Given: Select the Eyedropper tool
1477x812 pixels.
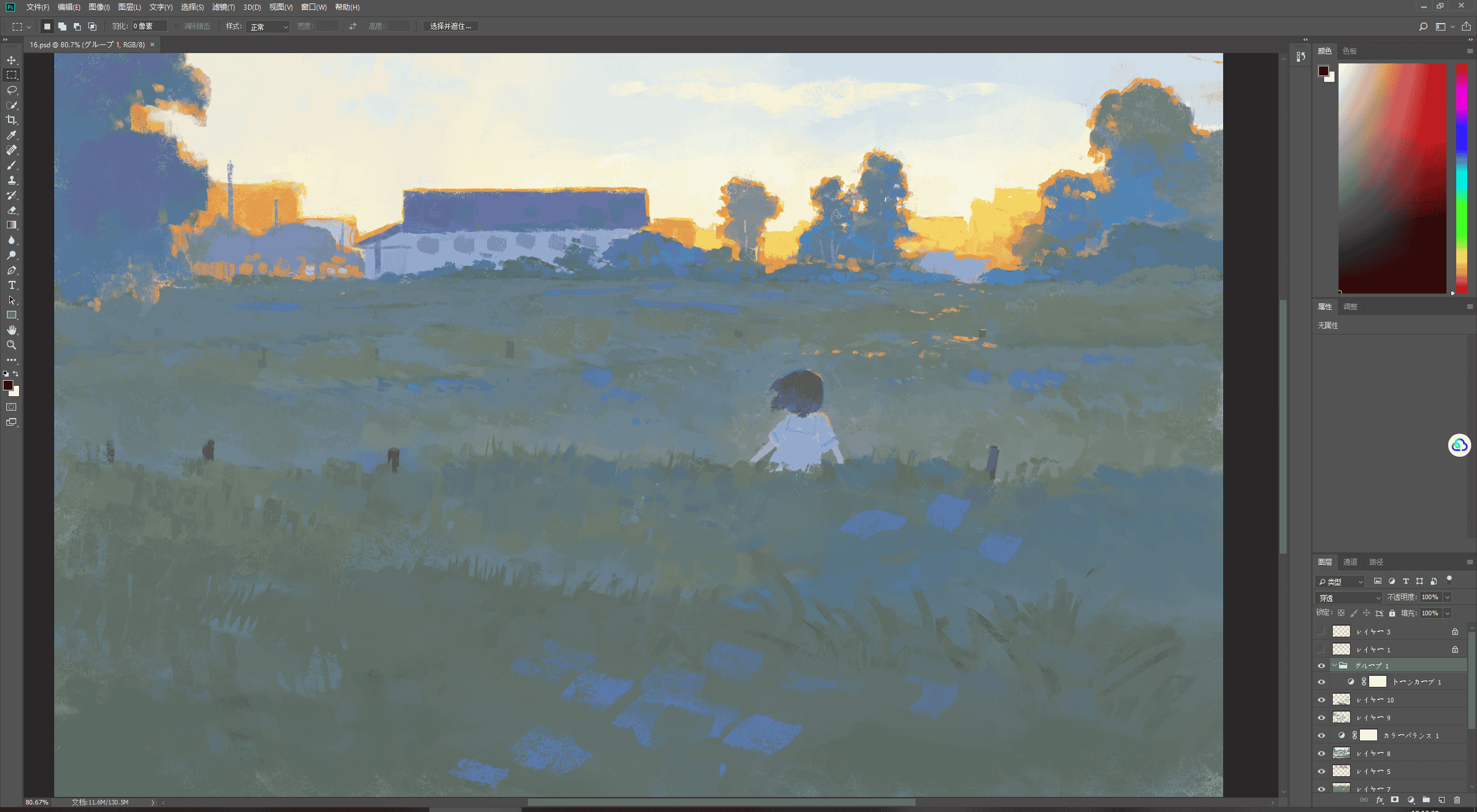Looking at the screenshot, I should click(x=12, y=135).
